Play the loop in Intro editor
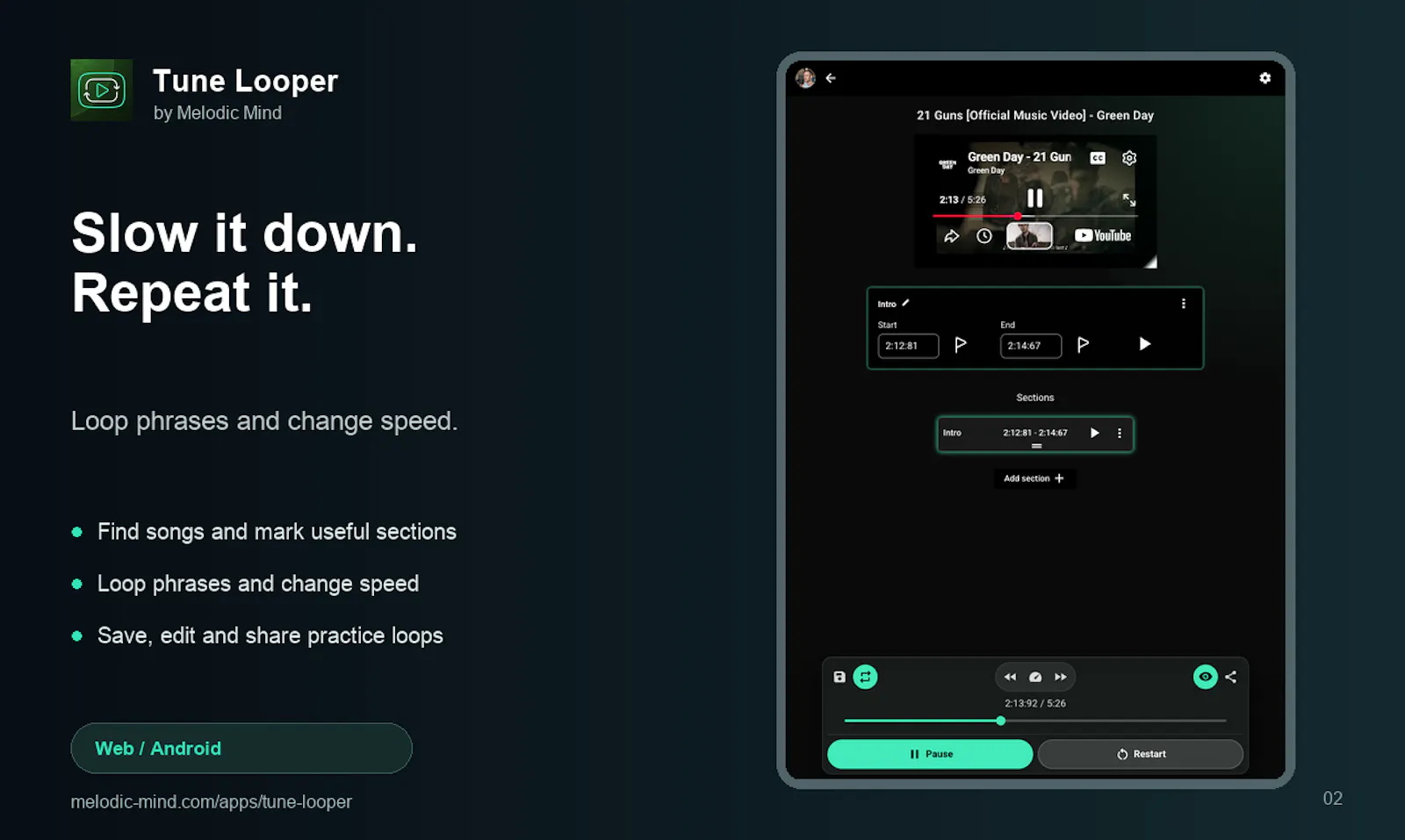The height and width of the screenshot is (840, 1405). click(x=1144, y=344)
